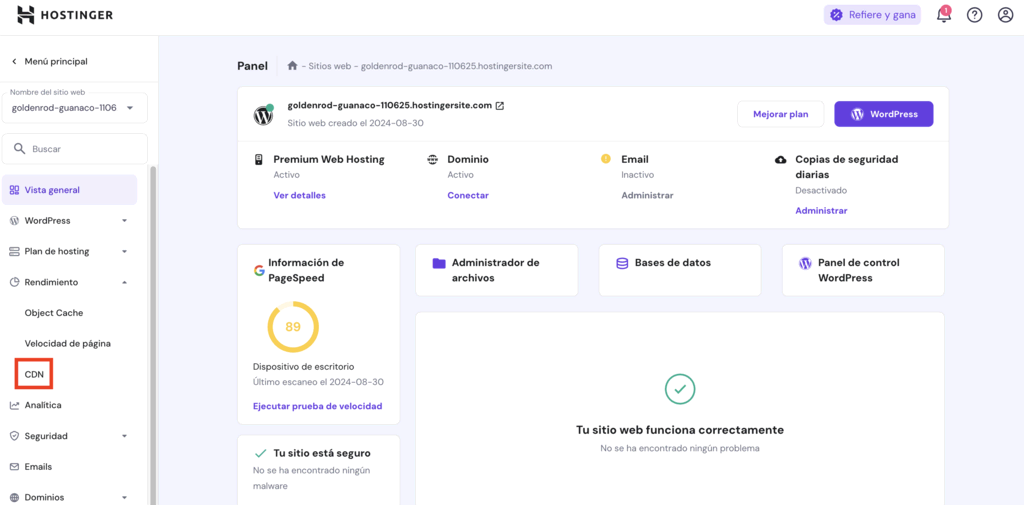Select CDN in the sidebar
Image resolution: width=1024 pixels, height=505 pixels.
[x=34, y=374]
